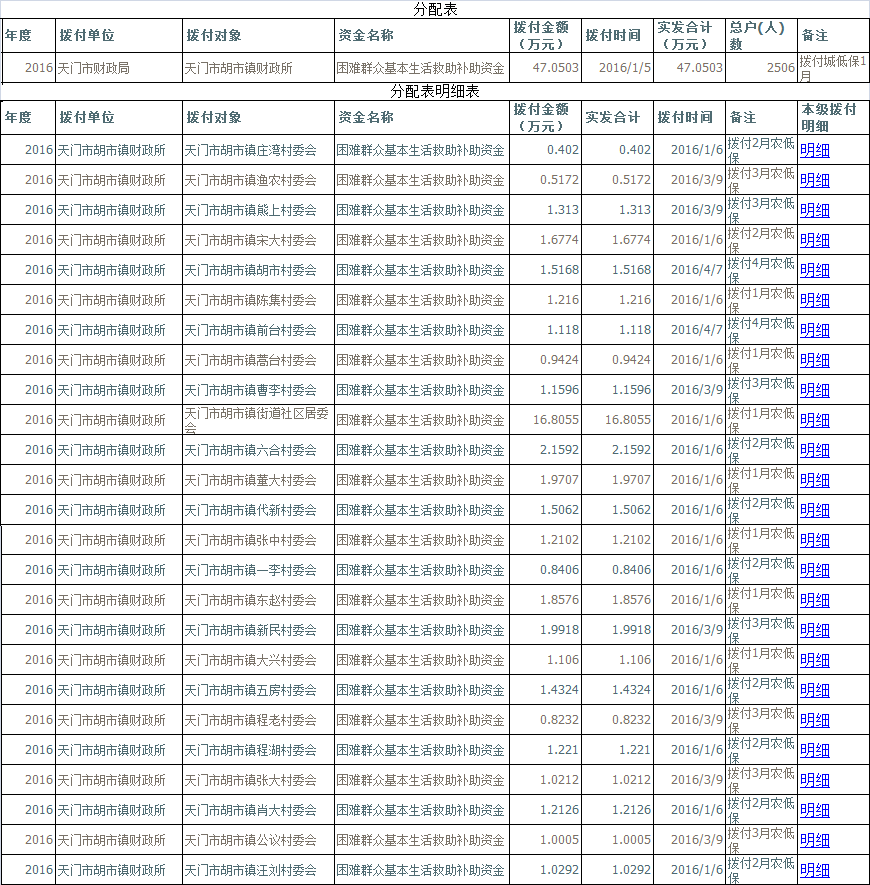Select the 天门市财政局 cell
The height and width of the screenshot is (885, 870).
coord(119,68)
